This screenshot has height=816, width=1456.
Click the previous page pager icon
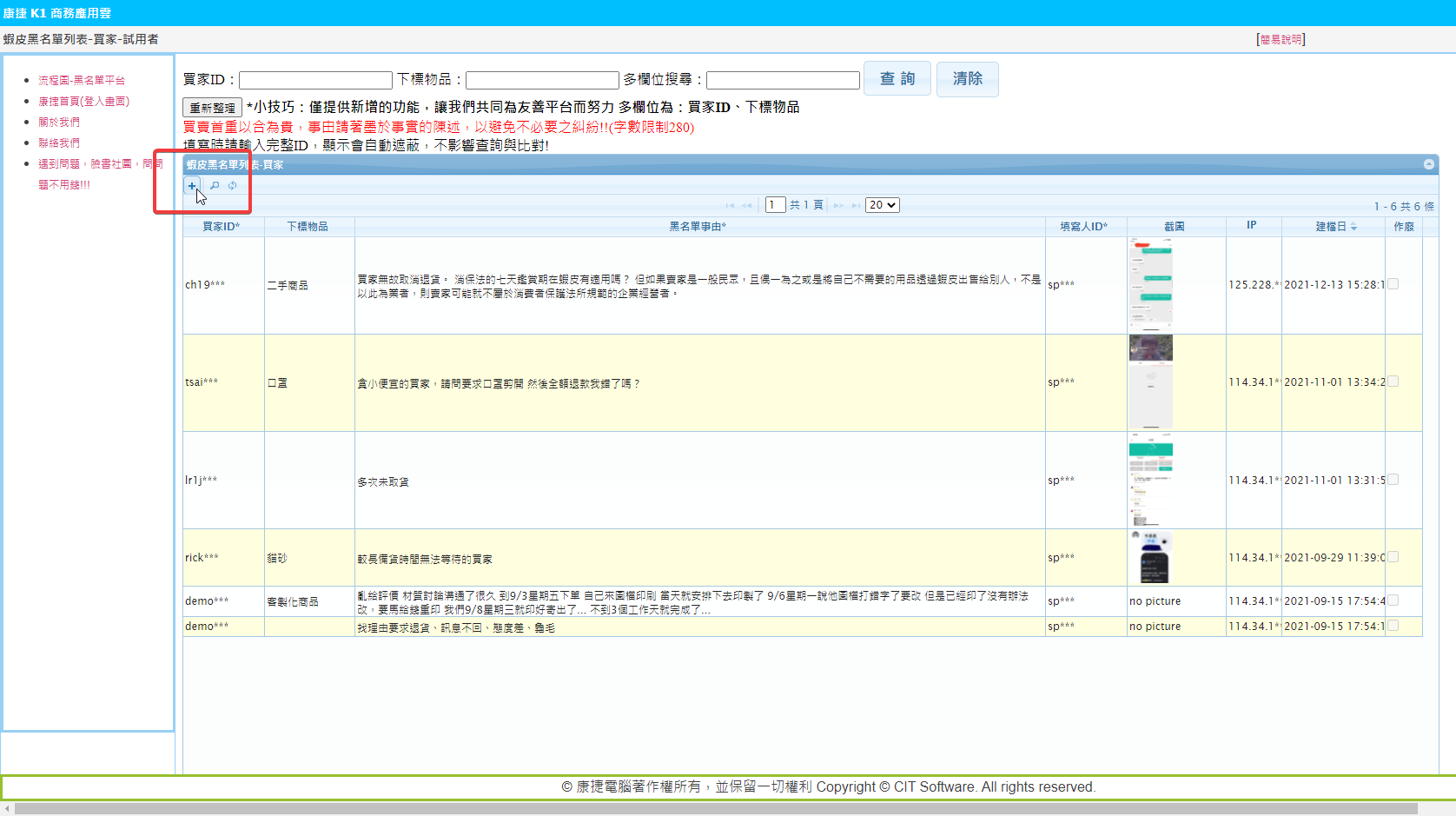pos(747,206)
